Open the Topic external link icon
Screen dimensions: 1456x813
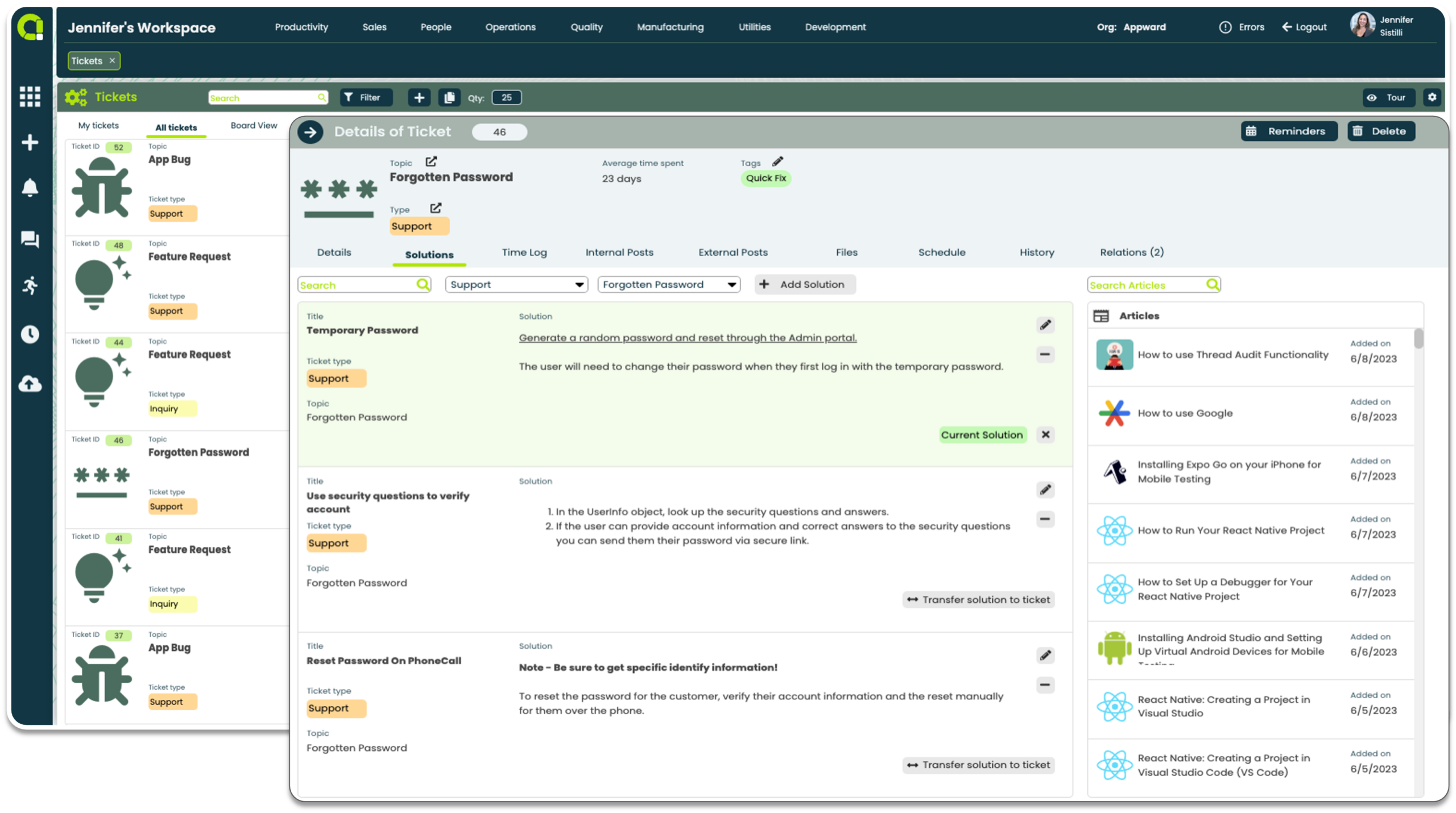coord(431,161)
